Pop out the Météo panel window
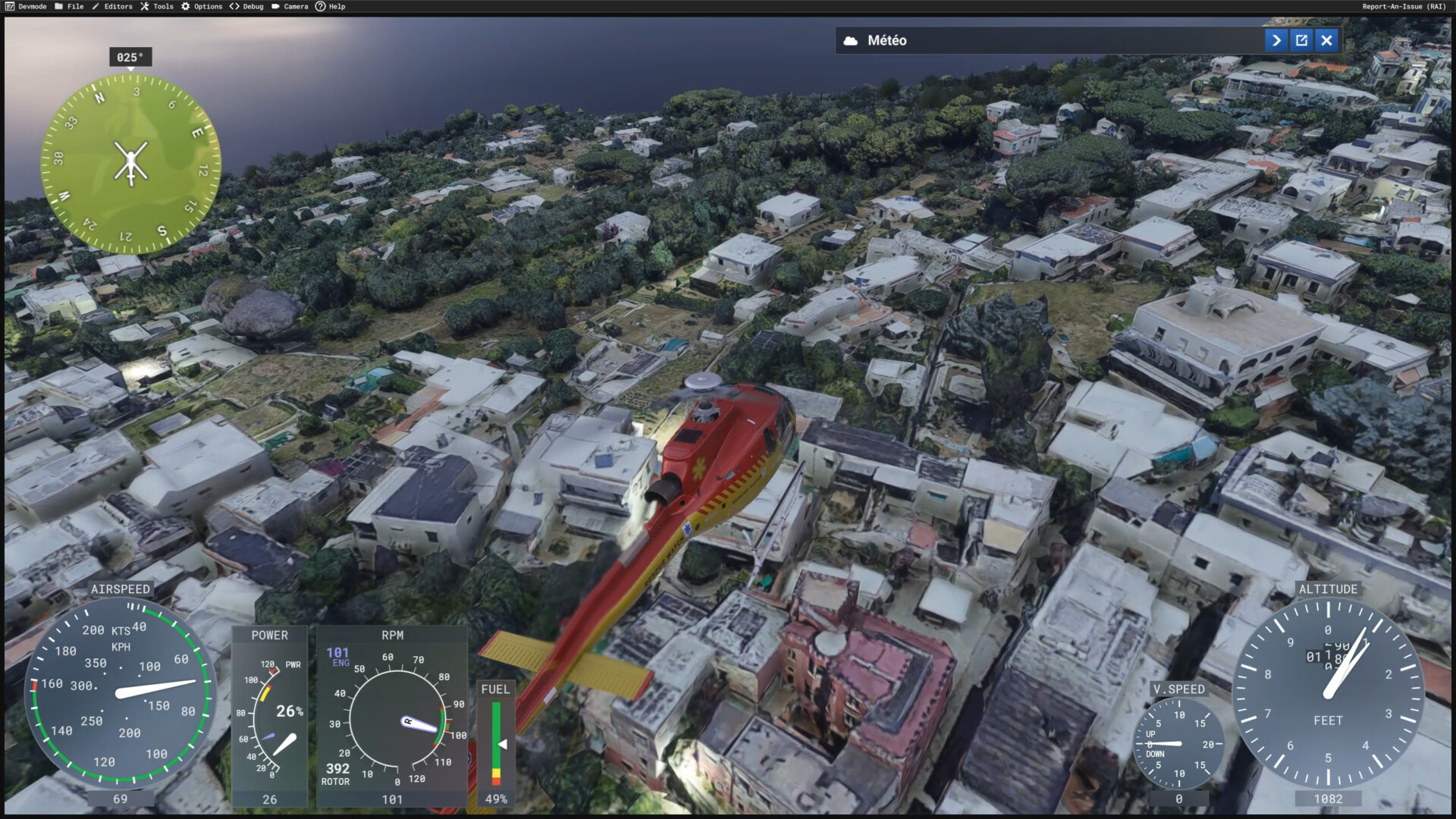1456x819 pixels. [1301, 40]
